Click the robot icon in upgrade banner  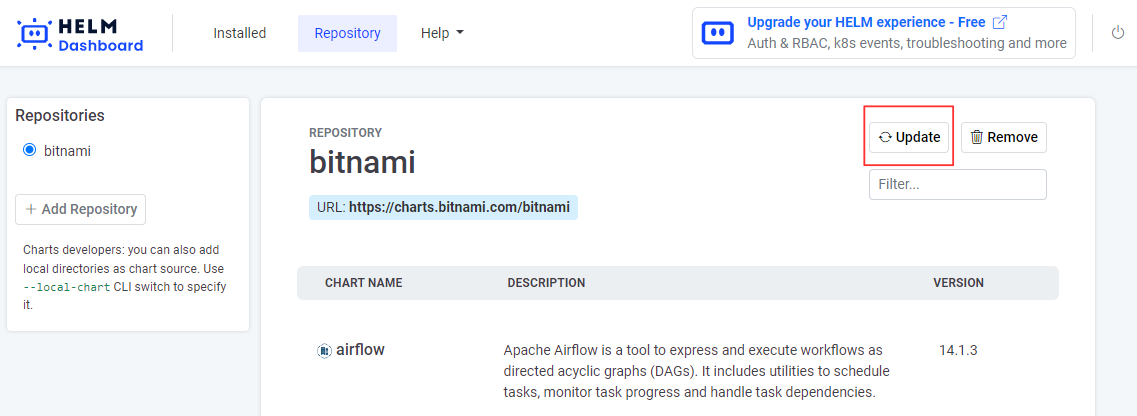pyautogui.click(x=717, y=33)
